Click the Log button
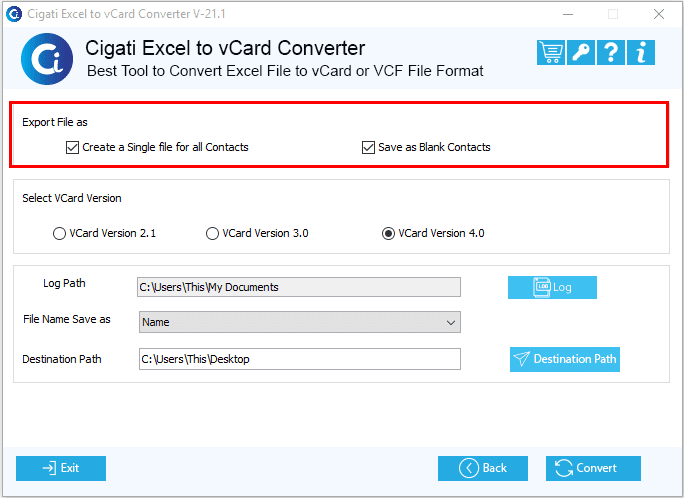 tap(552, 287)
